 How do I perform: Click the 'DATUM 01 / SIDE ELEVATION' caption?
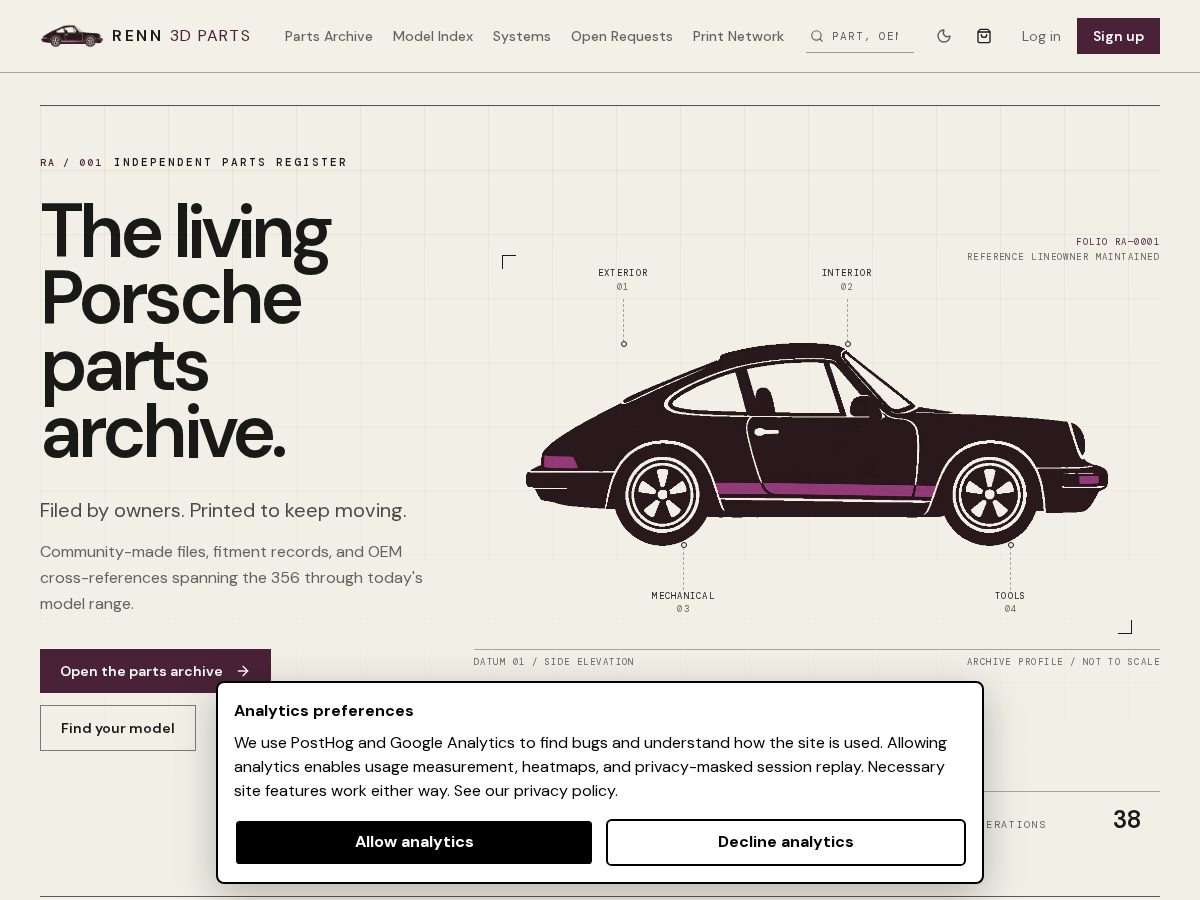pos(554,662)
